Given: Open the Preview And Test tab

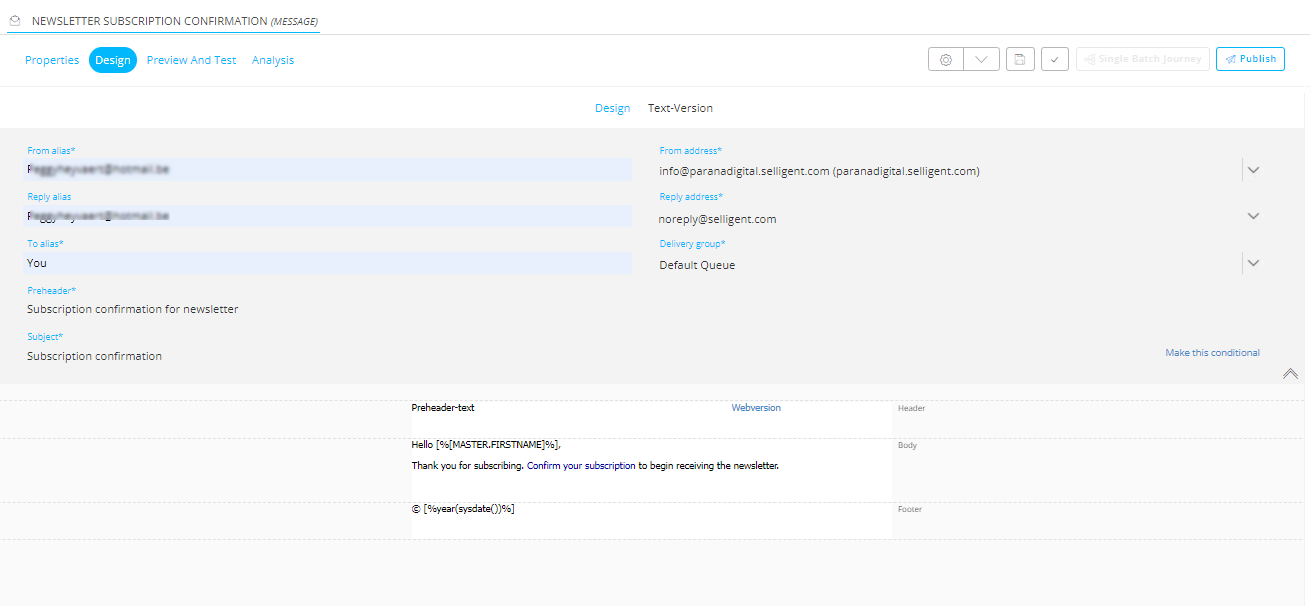Looking at the screenshot, I should click(x=191, y=60).
